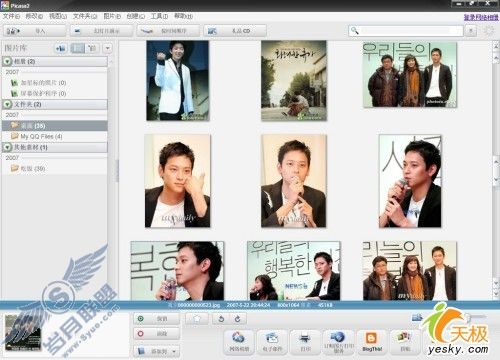Viewport: 500px width, 360px height.
Task: Open the 文件 menu
Action: click(11, 16)
